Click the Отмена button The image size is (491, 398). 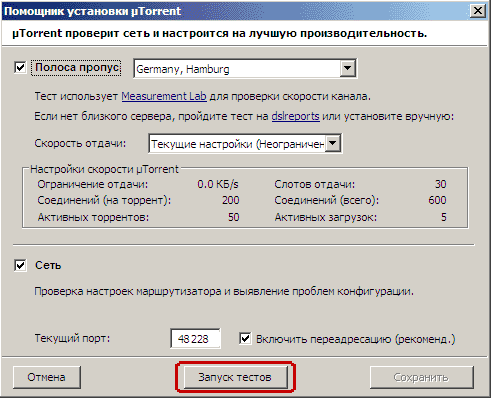pyautogui.click(x=47, y=377)
